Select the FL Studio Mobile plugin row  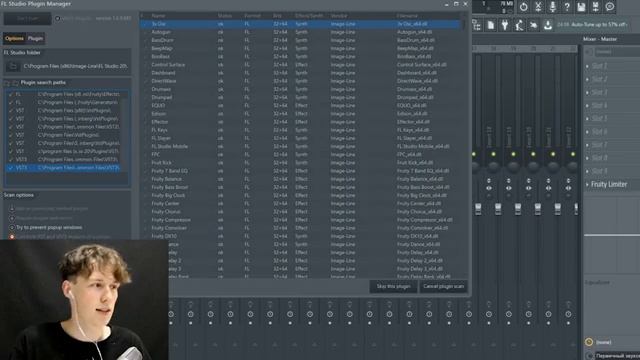(x=300, y=147)
